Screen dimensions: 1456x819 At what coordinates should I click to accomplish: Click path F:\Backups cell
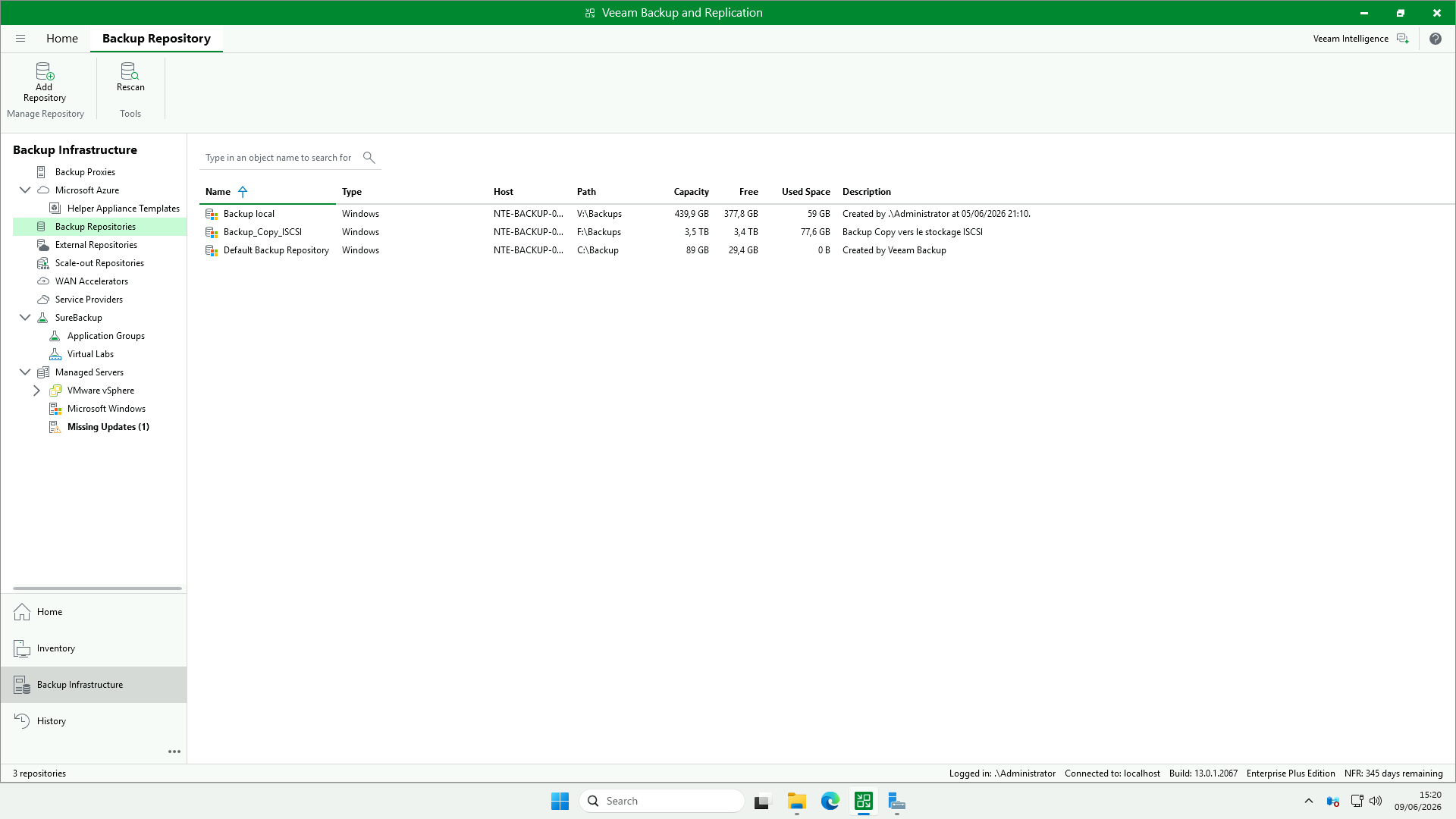coord(598,232)
